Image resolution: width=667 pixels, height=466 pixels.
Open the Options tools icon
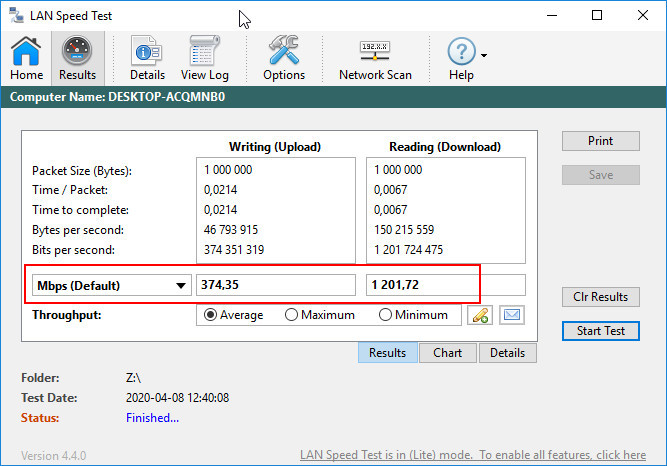tap(284, 58)
